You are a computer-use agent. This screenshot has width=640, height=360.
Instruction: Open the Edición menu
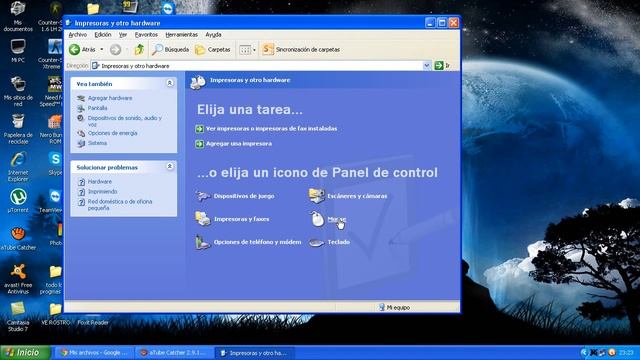(103, 35)
